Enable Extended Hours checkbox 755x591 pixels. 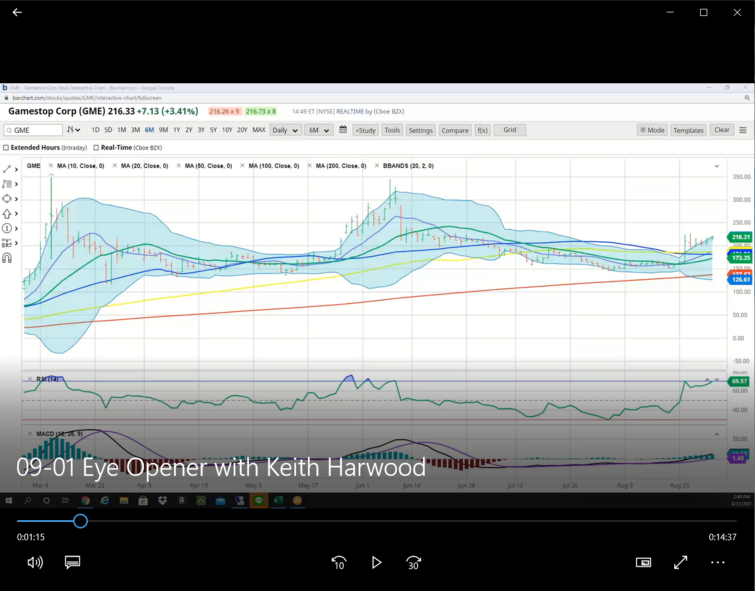[x=7, y=147]
